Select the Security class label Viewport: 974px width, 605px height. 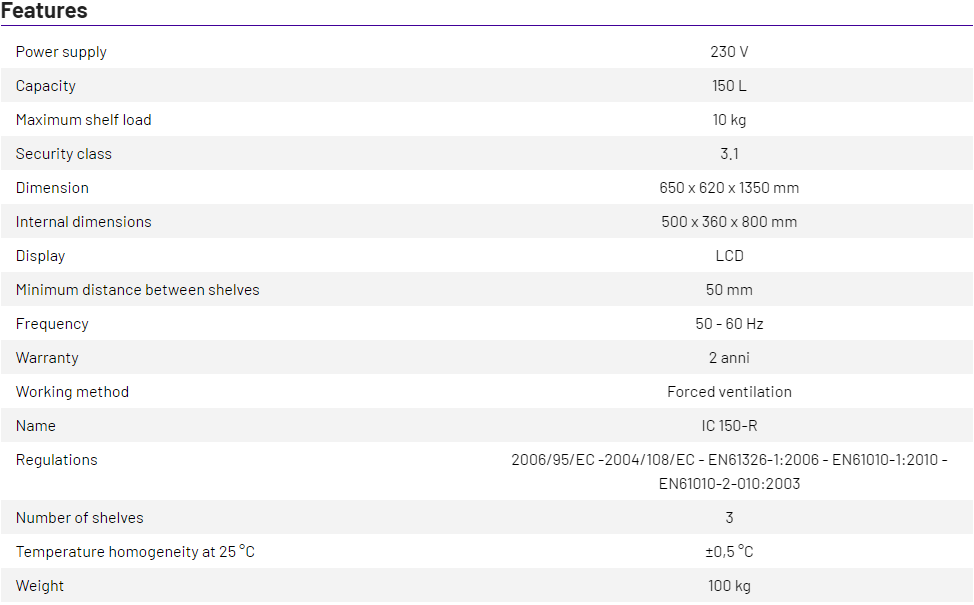click(x=64, y=154)
